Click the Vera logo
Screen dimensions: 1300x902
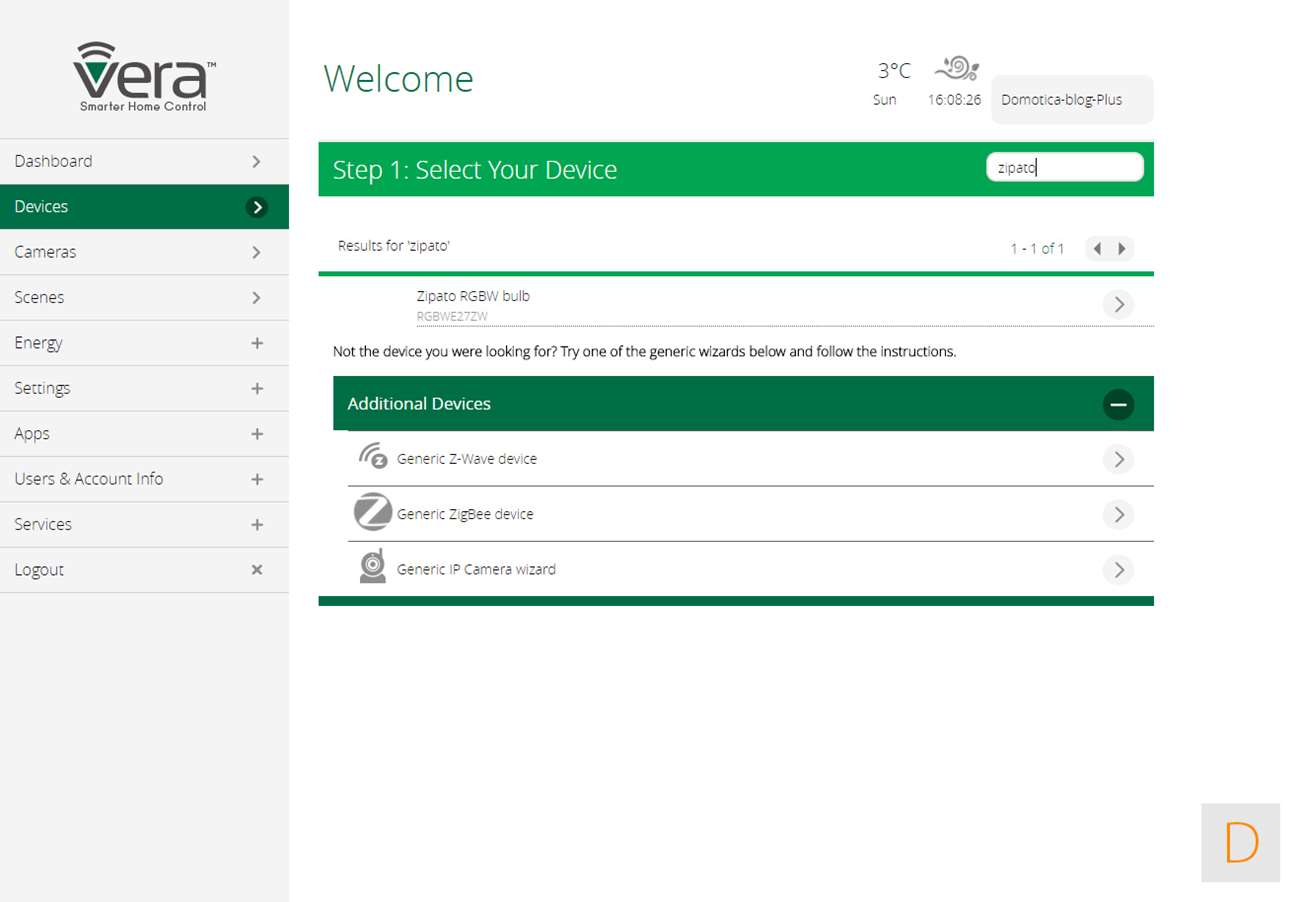[144, 77]
